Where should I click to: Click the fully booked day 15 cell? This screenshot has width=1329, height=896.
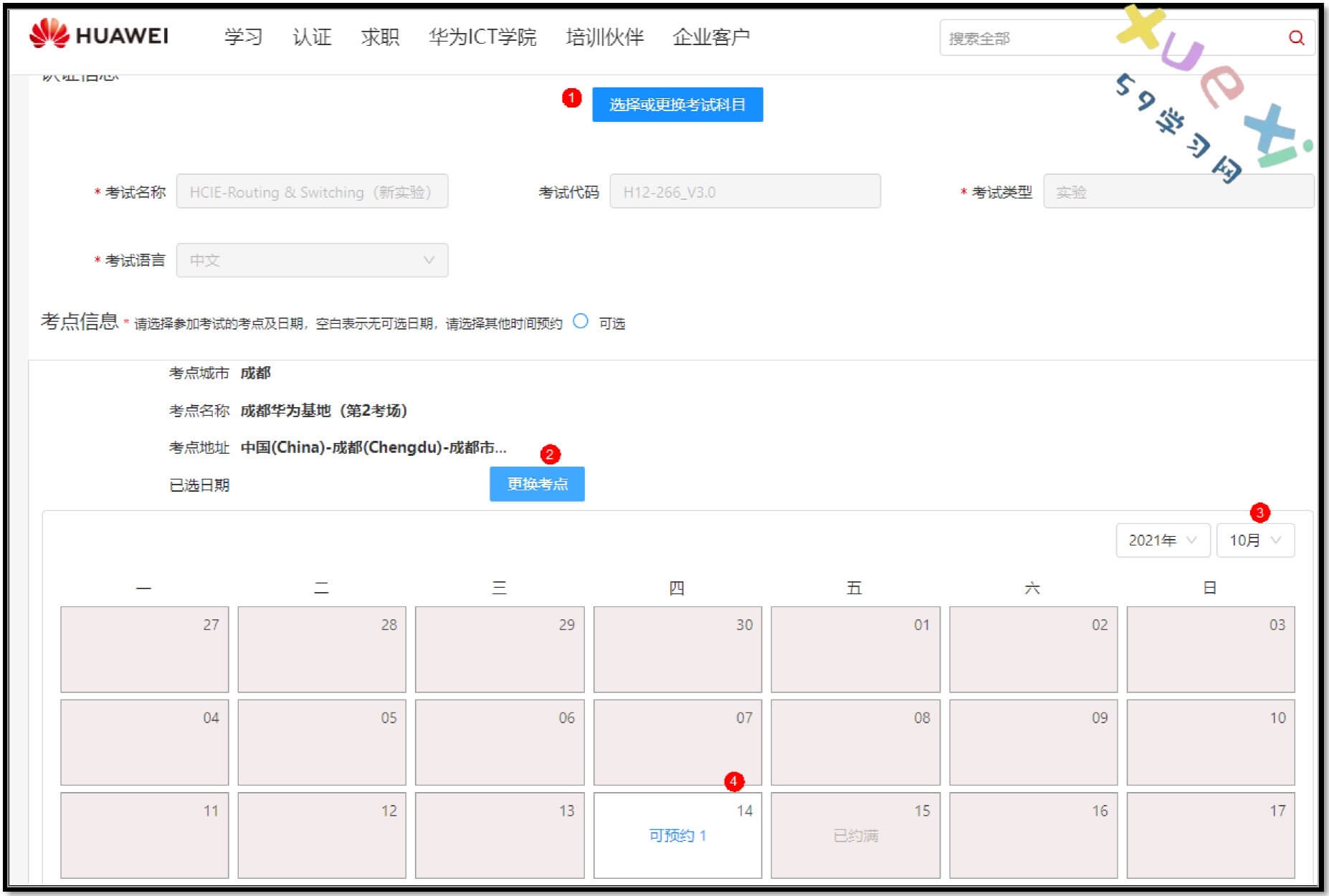point(854,835)
